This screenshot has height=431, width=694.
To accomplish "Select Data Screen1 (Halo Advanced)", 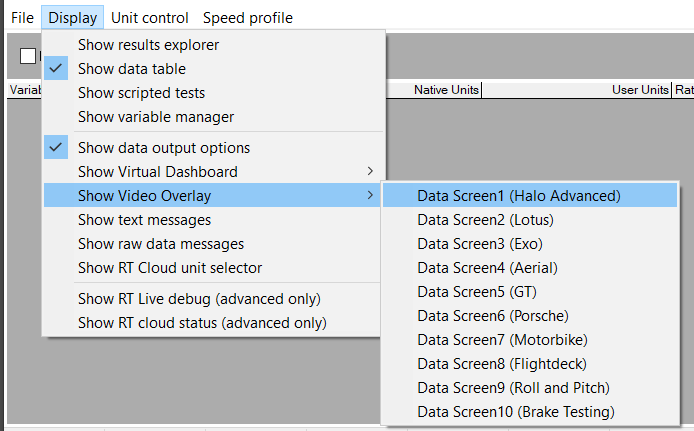I will tap(518, 196).
